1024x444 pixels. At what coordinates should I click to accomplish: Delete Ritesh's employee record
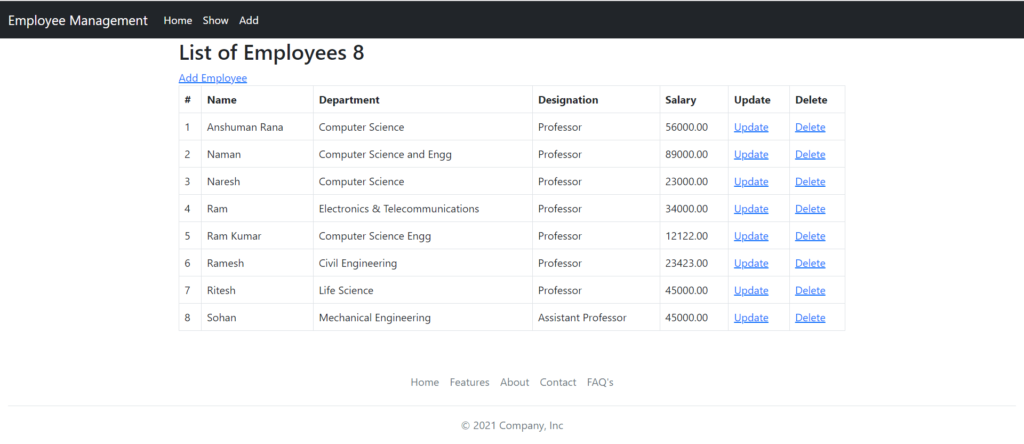click(810, 291)
